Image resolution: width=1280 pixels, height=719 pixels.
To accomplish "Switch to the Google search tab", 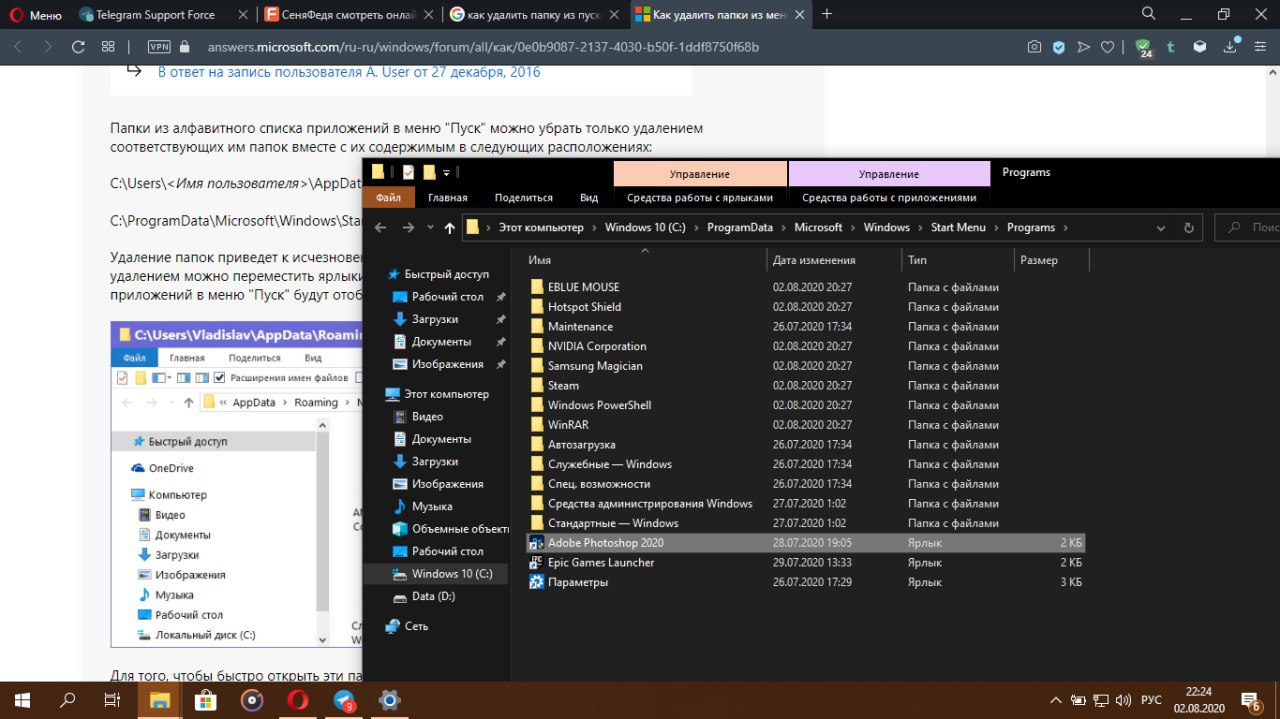I will point(533,15).
